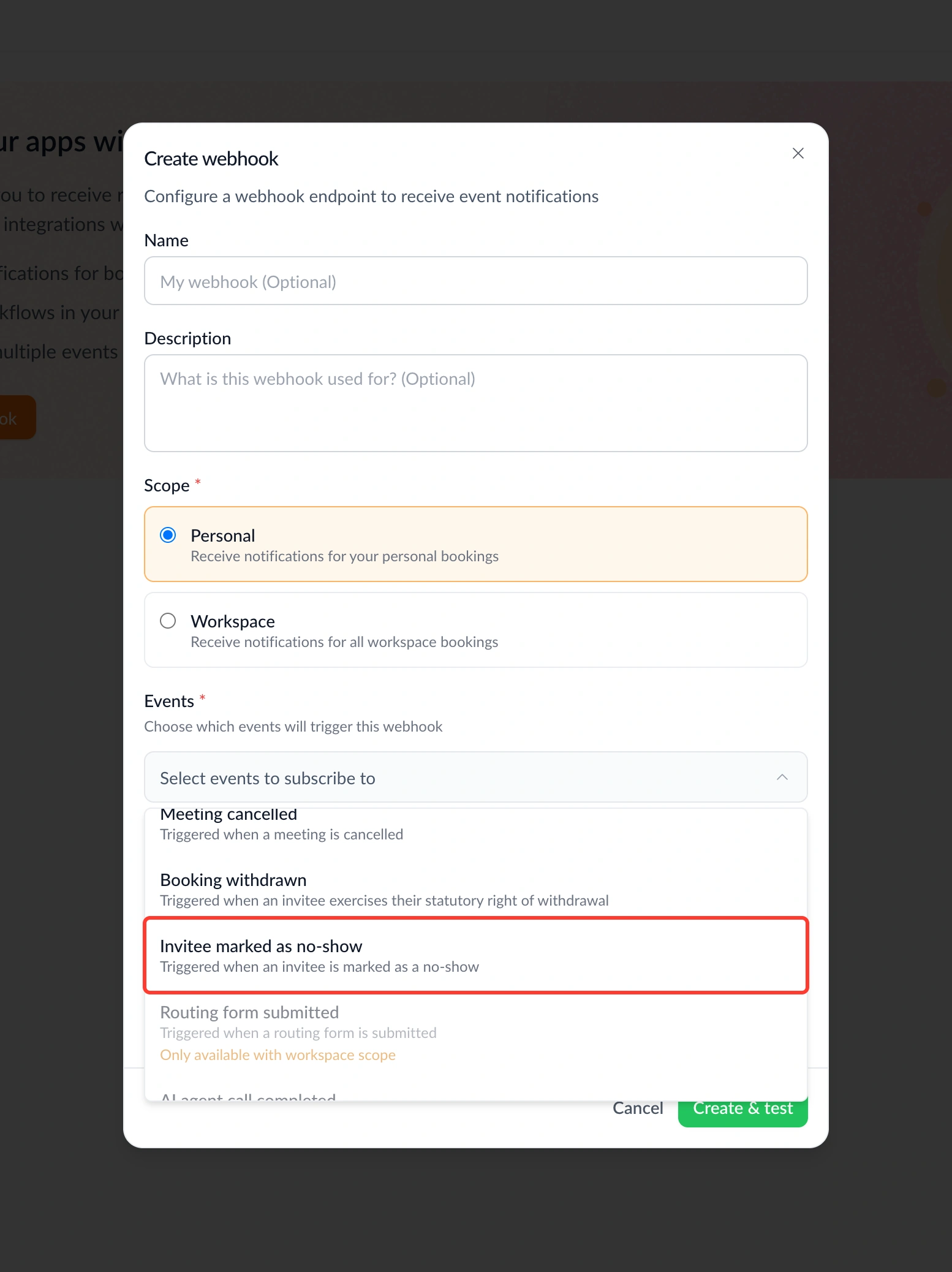Click the Name input field
952x1272 pixels.
click(476, 281)
